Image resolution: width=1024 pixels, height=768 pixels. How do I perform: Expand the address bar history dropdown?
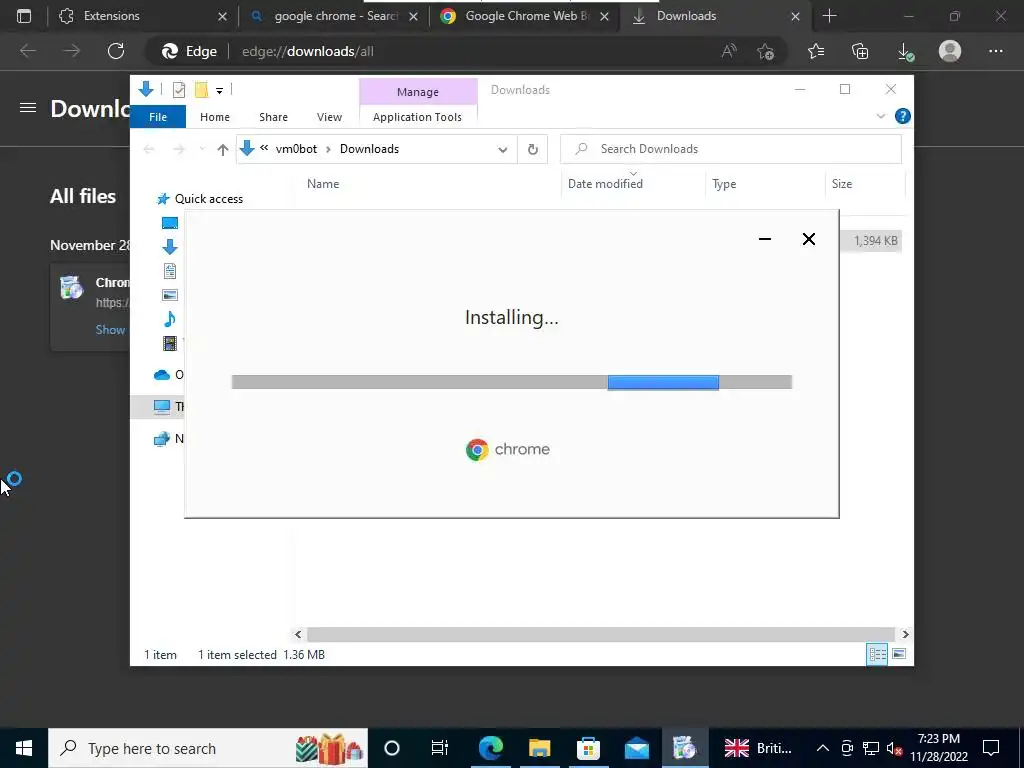click(x=502, y=150)
